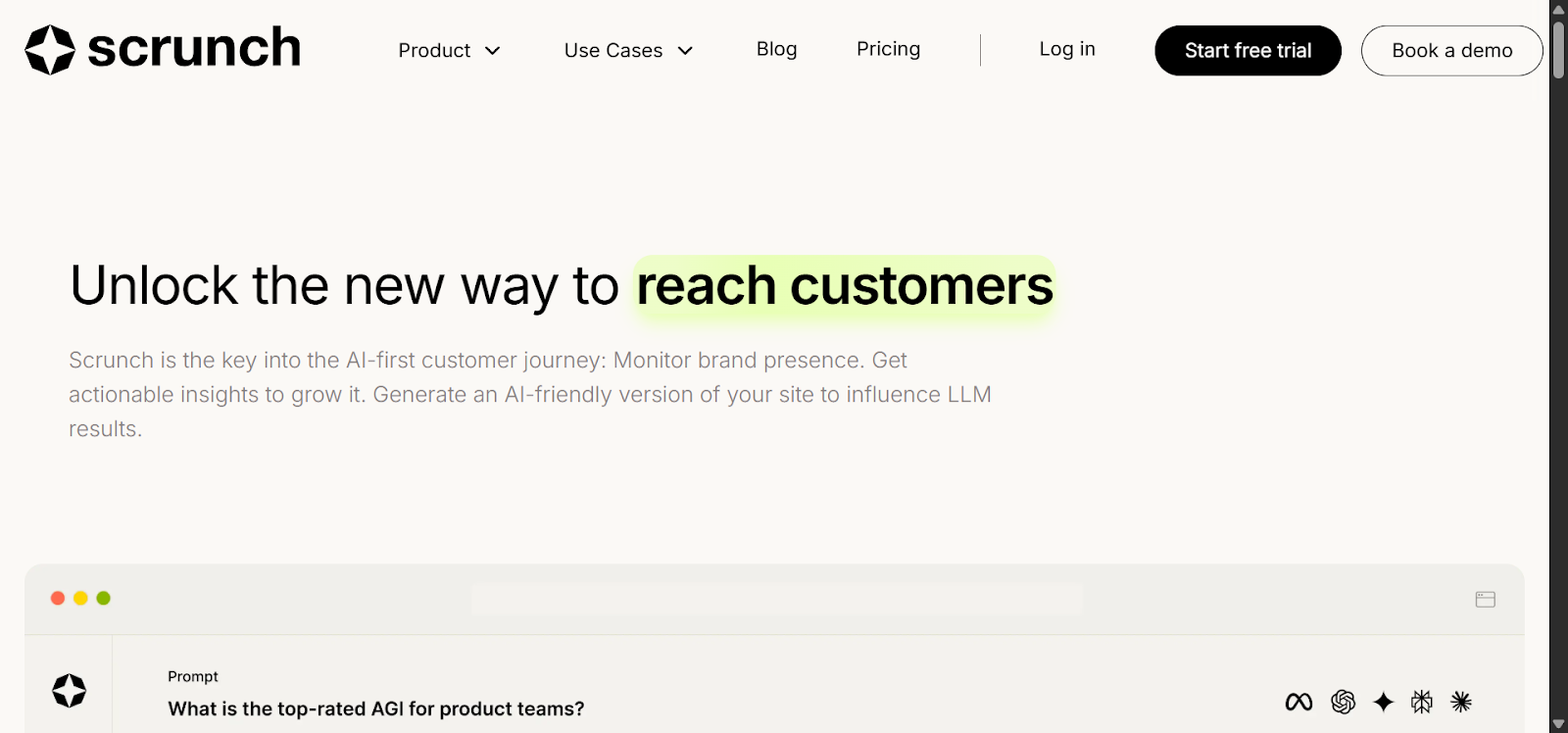Click the green traffic-light dot in the mockup
Viewport: 1568px width, 733px height.
pyautogui.click(x=102, y=597)
